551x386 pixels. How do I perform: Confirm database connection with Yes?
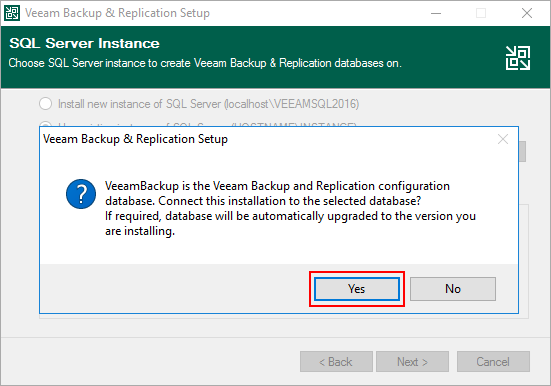click(x=357, y=289)
